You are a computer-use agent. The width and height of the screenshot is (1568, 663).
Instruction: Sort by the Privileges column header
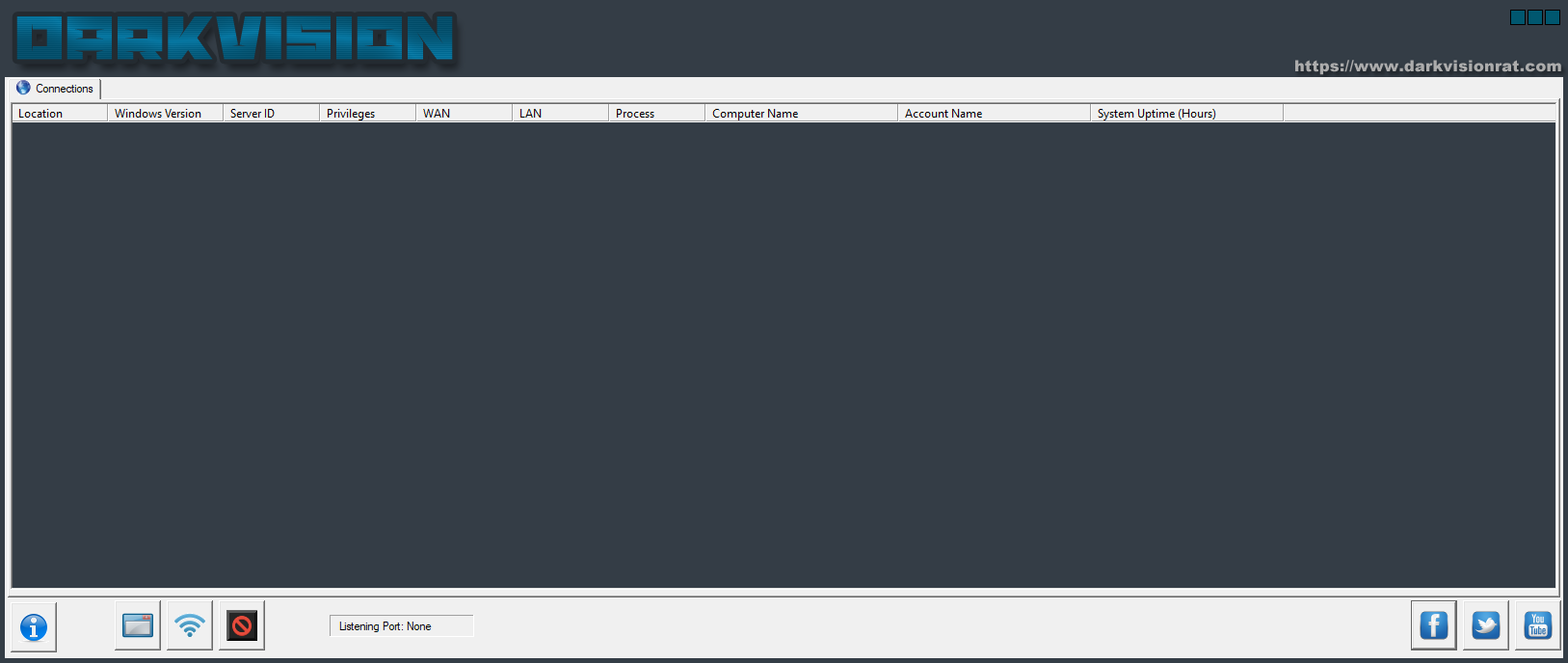(367, 114)
